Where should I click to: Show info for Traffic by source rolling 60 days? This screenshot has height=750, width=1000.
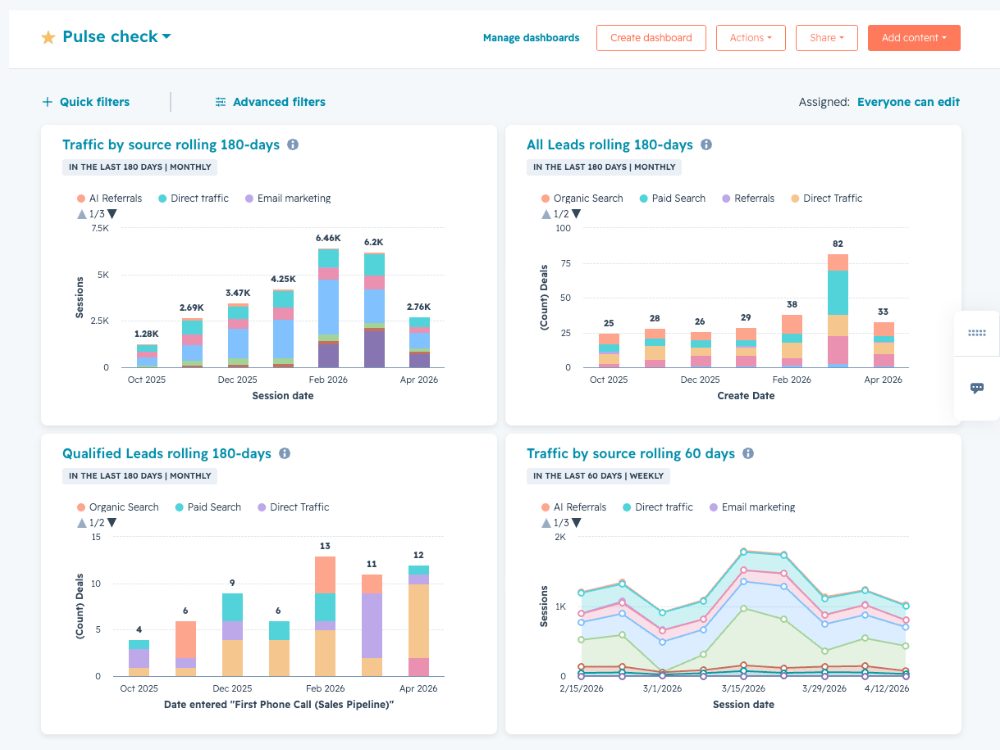click(748, 453)
